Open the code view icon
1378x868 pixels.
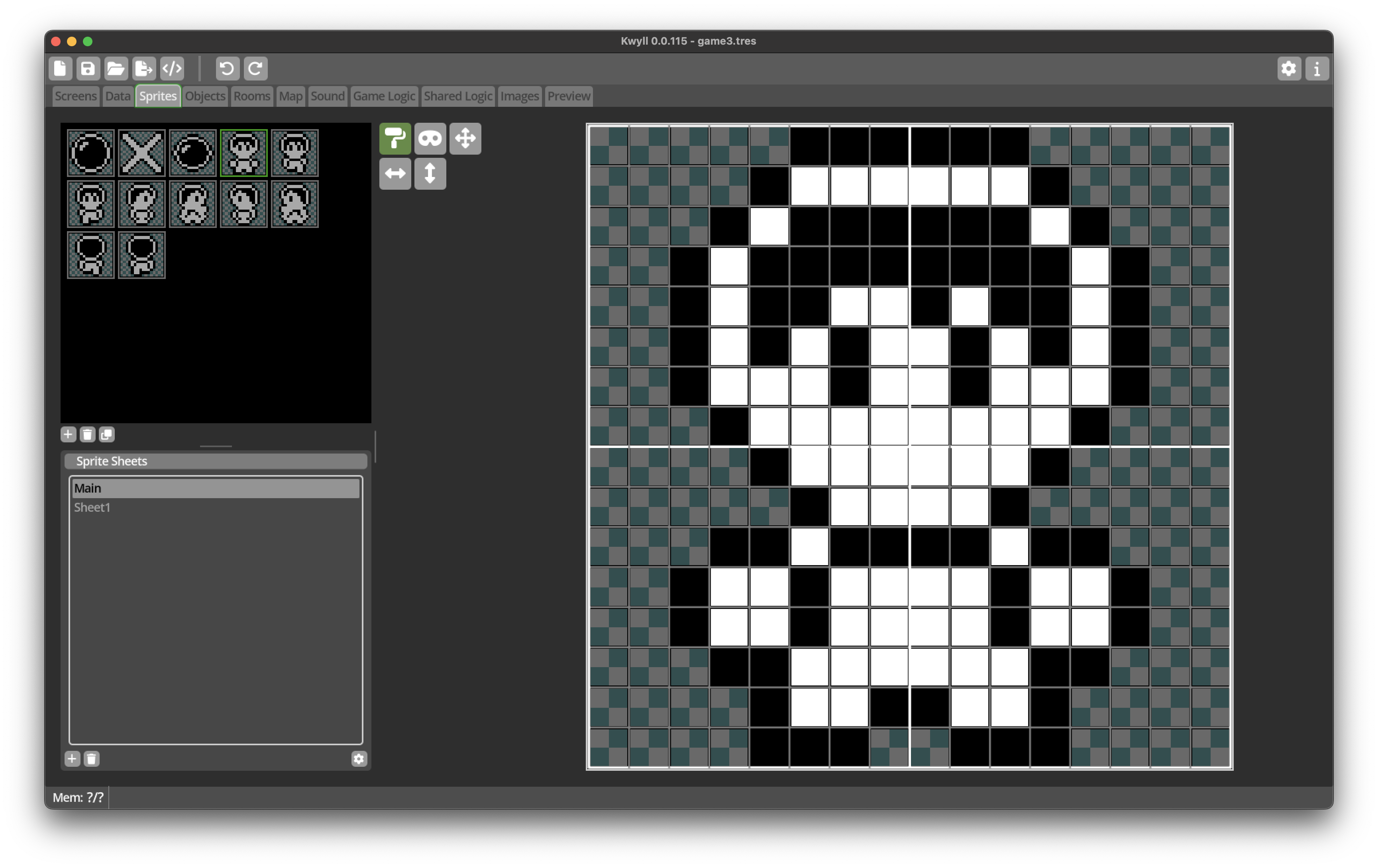(172, 69)
